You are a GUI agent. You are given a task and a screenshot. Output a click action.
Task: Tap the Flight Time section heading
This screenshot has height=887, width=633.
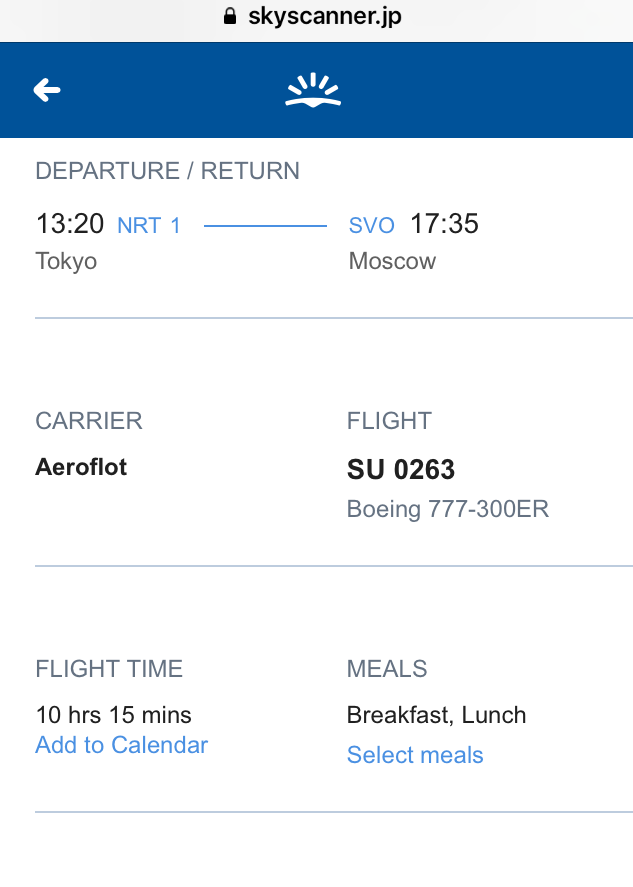(109, 669)
